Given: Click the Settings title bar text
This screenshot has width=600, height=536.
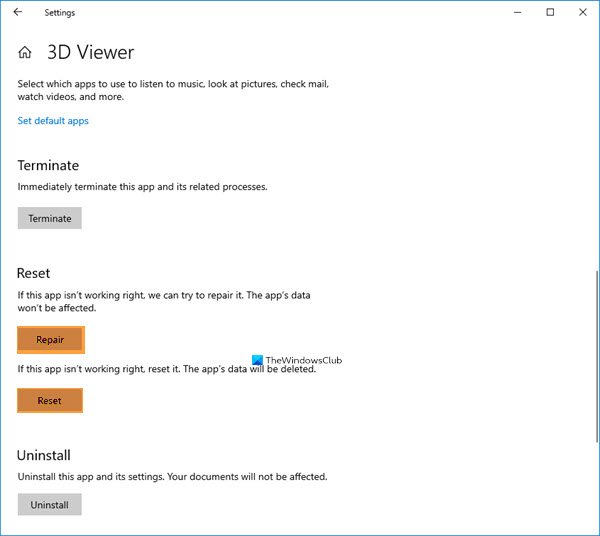Looking at the screenshot, I should click(x=59, y=13).
